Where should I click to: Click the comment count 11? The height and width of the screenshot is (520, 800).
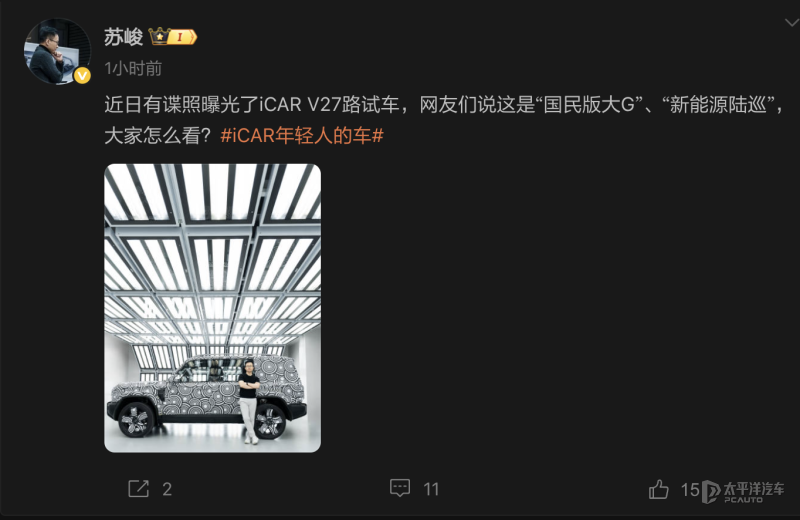pyautogui.click(x=431, y=489)
